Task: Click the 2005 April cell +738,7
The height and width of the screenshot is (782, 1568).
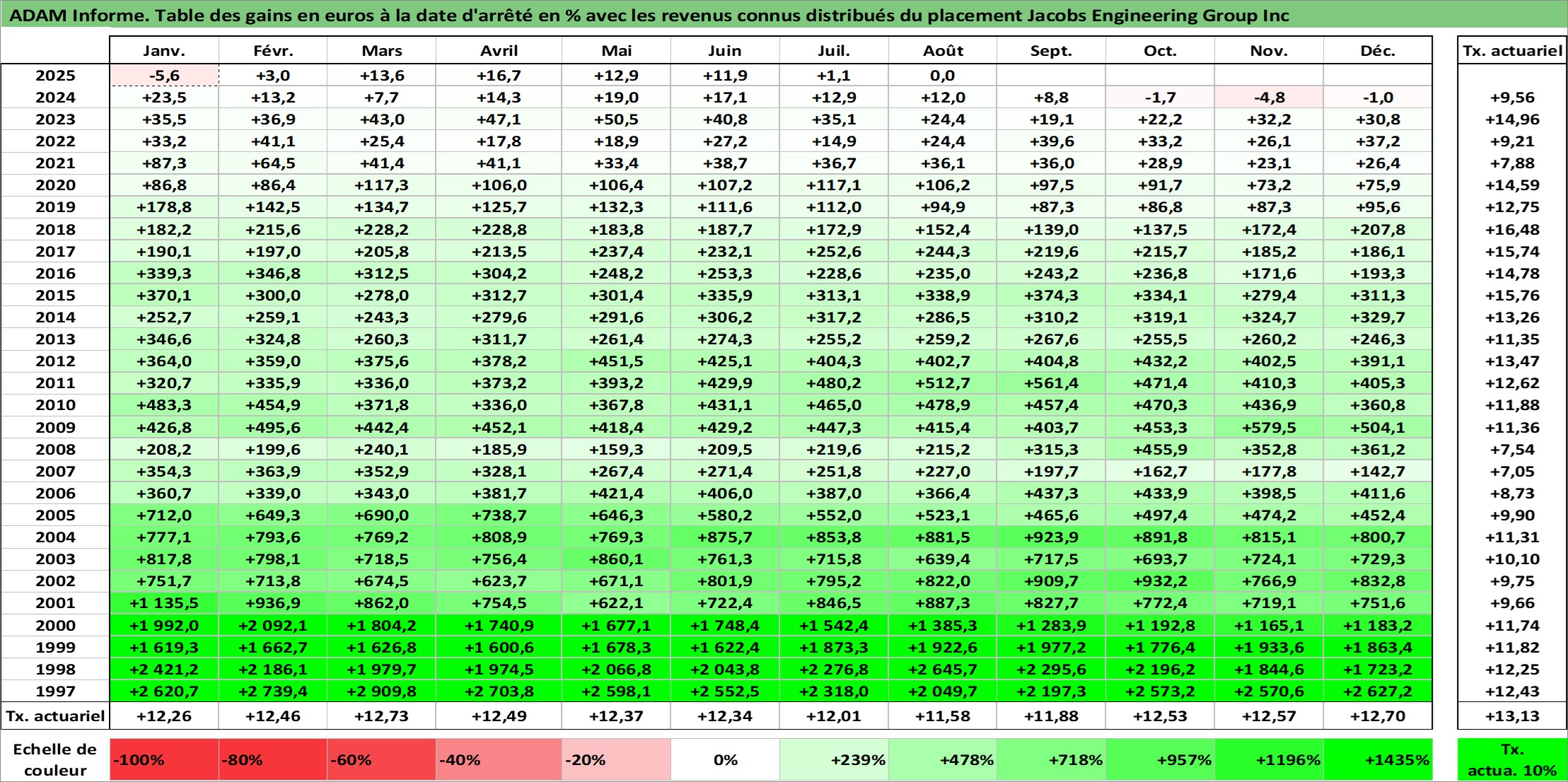Action: 499,515
